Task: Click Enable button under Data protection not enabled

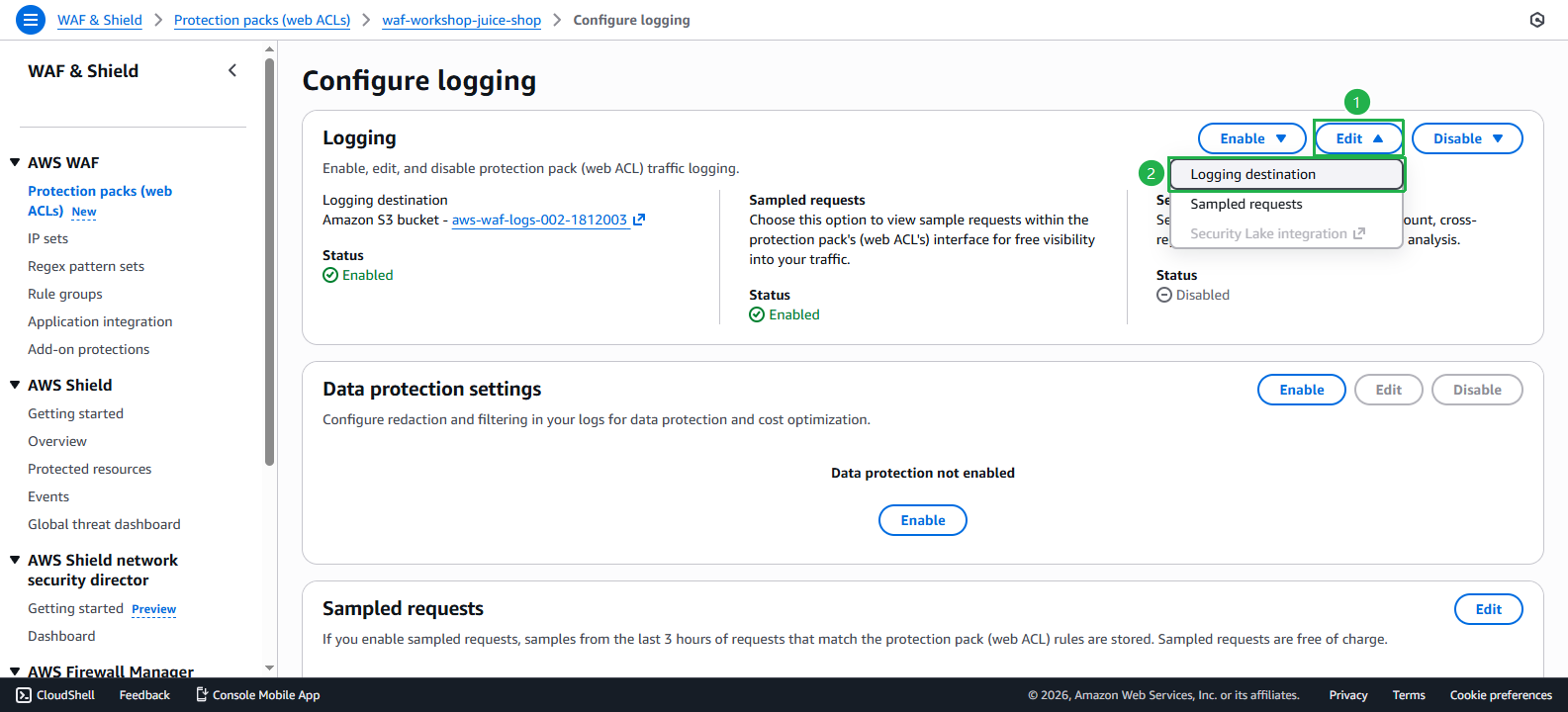Action: coord(923,520)
